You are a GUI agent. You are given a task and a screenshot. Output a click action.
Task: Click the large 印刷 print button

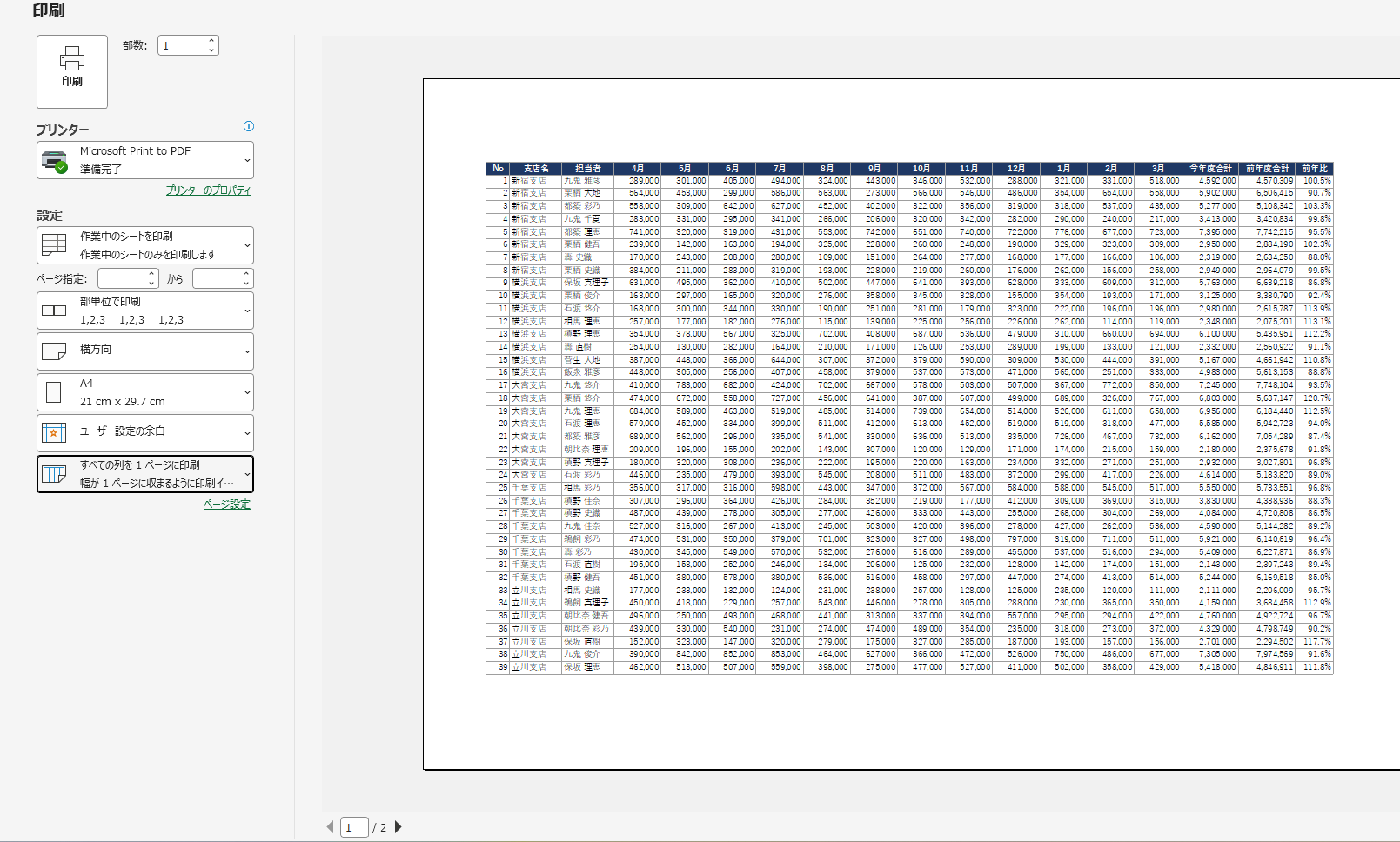(72, 71)
